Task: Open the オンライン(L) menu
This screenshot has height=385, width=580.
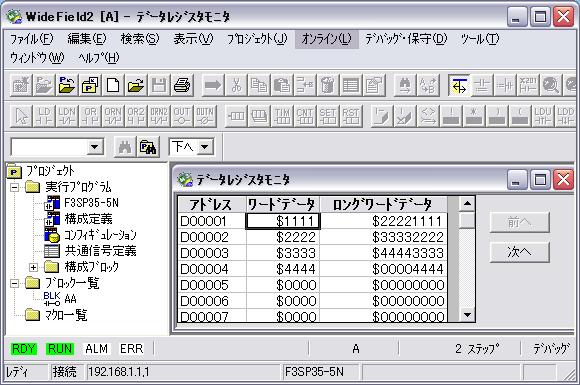Action: 327,39
